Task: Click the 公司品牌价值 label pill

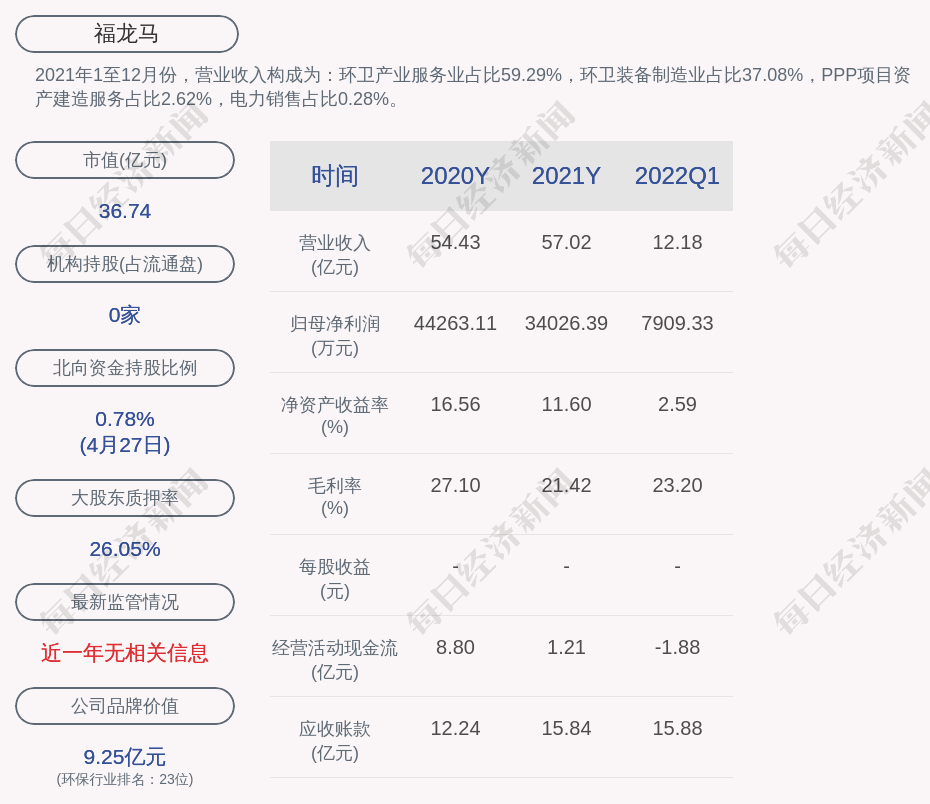Action: [x=125, y=706]
